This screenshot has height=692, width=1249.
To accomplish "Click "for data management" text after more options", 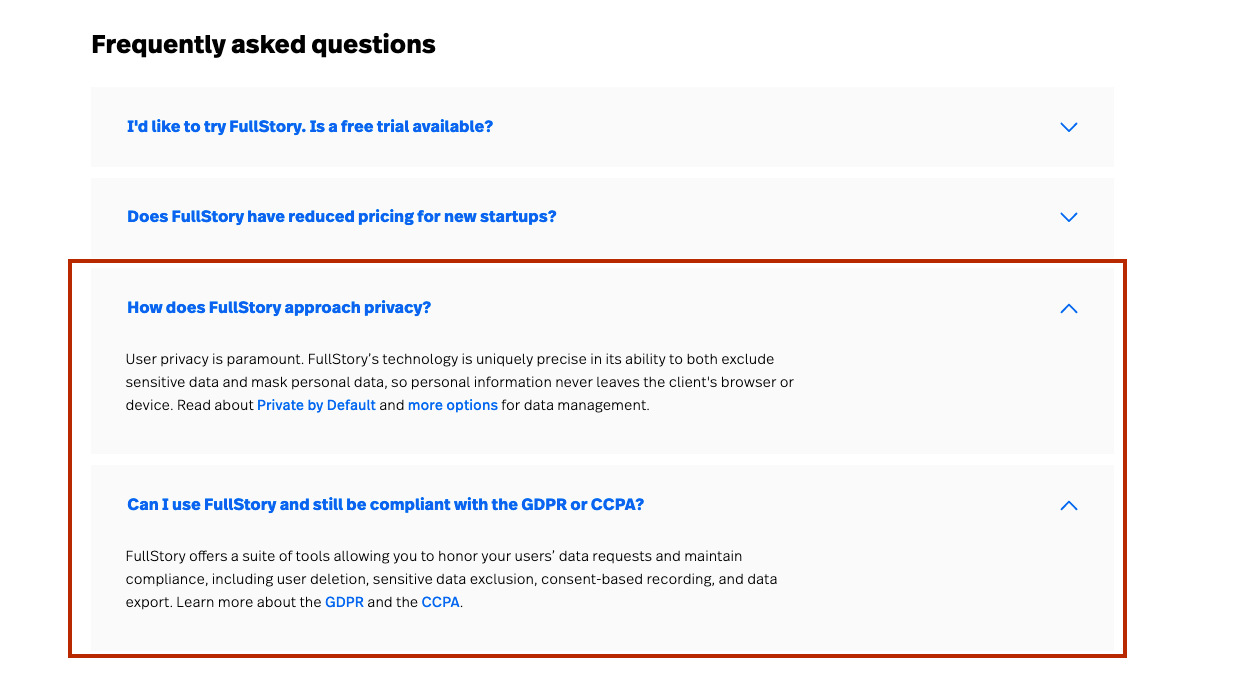I will [x=575, y=405].
